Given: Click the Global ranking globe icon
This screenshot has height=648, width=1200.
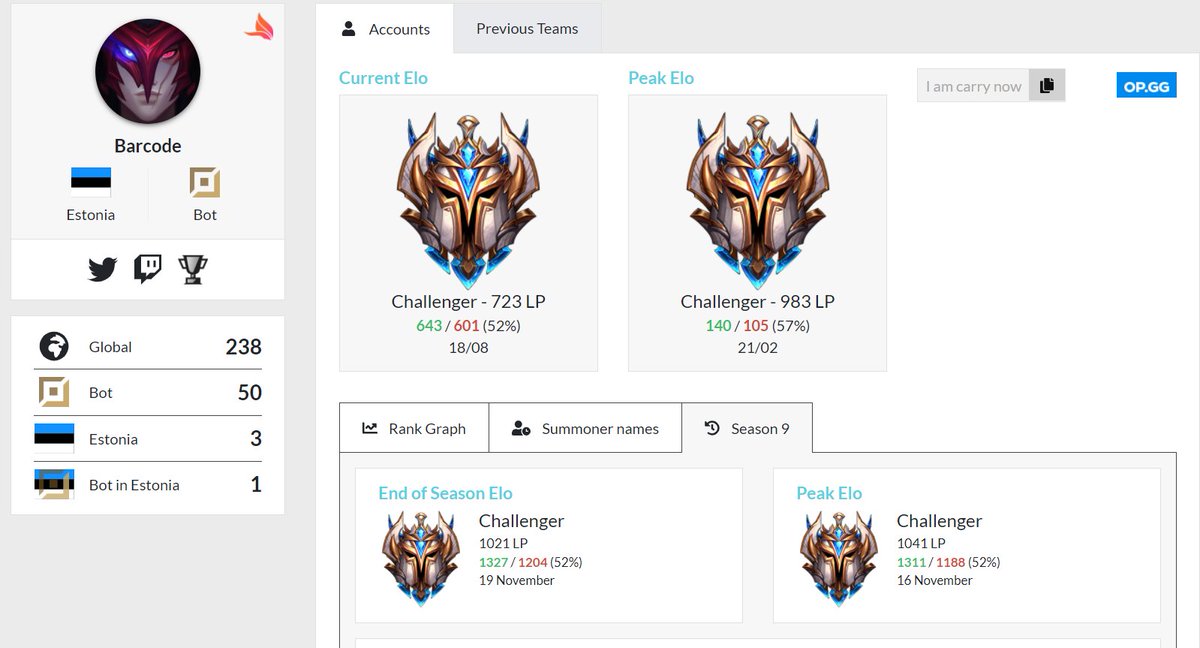Looking at the screenshot, I should click(53, 347).
